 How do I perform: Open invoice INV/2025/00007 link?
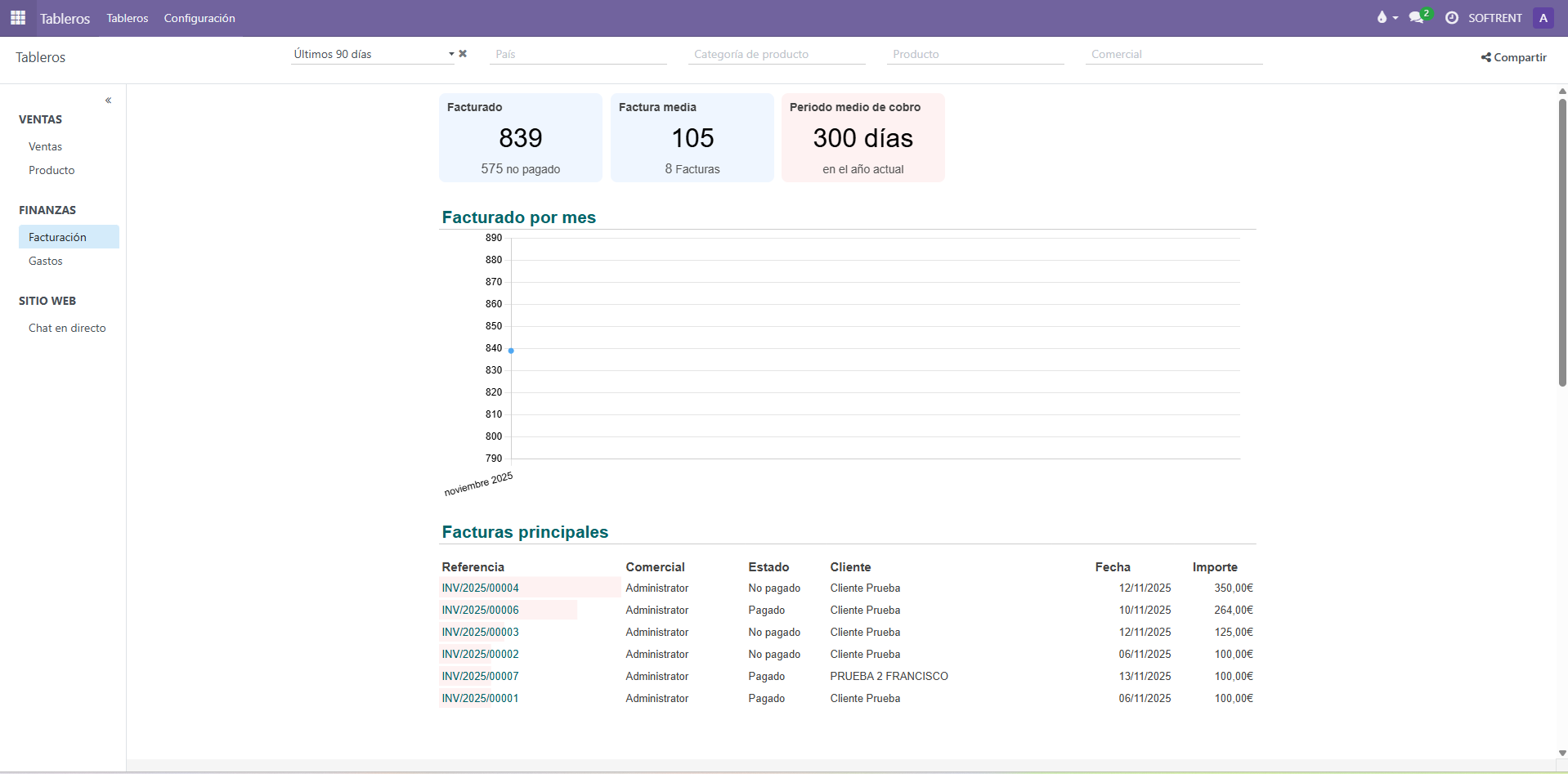click(481, 676)
